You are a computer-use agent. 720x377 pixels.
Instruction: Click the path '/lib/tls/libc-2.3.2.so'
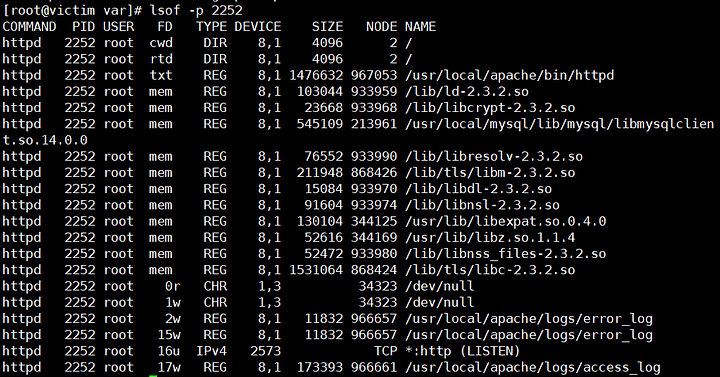click(490, 270)
